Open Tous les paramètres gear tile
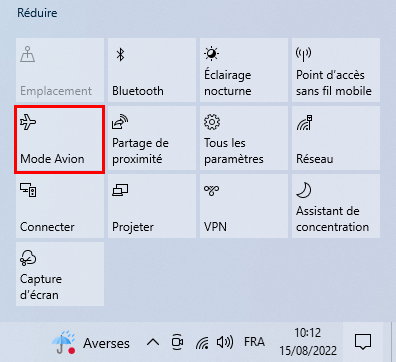The height and width of the screenshot is (362, 396). tap(244, 138)
